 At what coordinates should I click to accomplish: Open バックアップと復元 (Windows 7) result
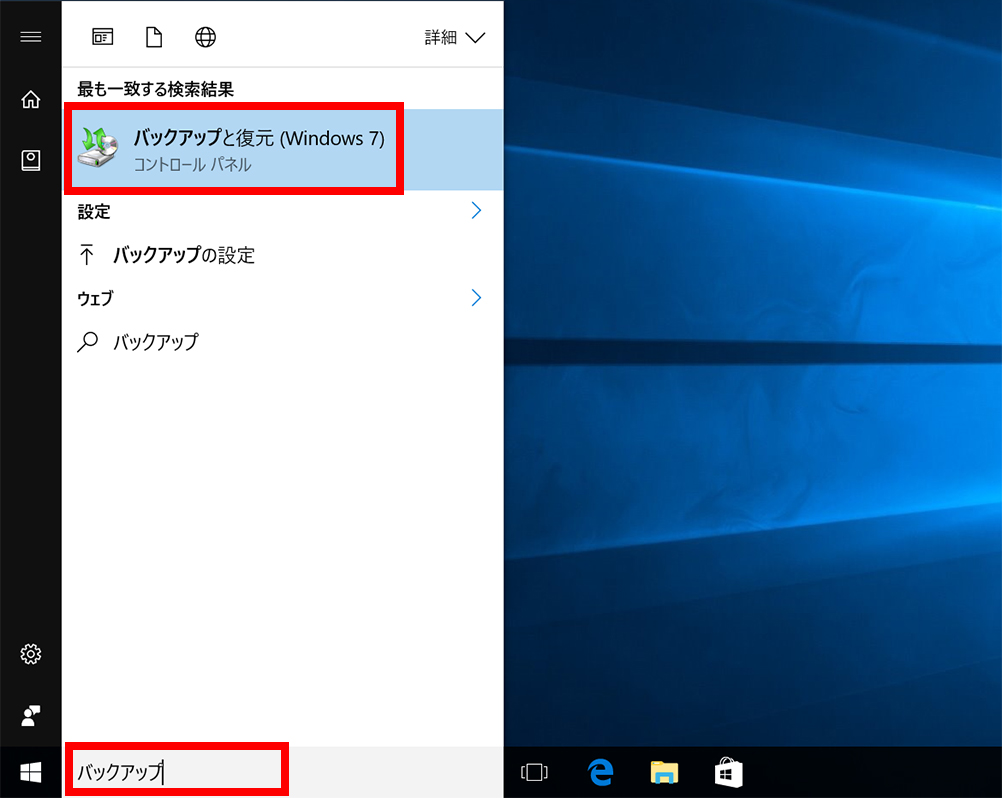(x=283, y=150)
